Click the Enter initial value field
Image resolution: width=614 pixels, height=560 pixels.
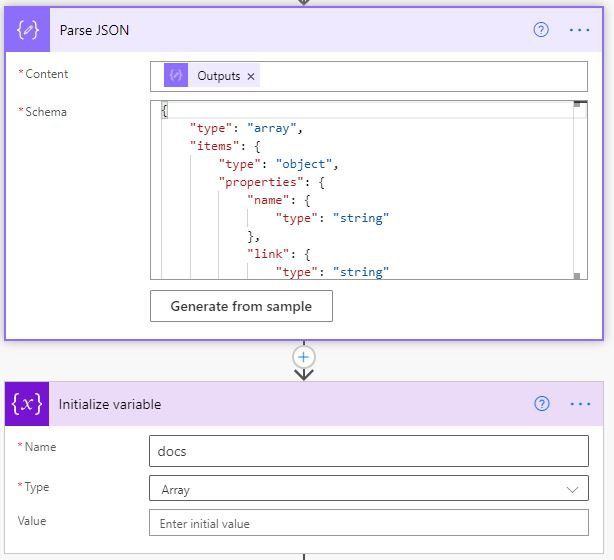[369, 522]
